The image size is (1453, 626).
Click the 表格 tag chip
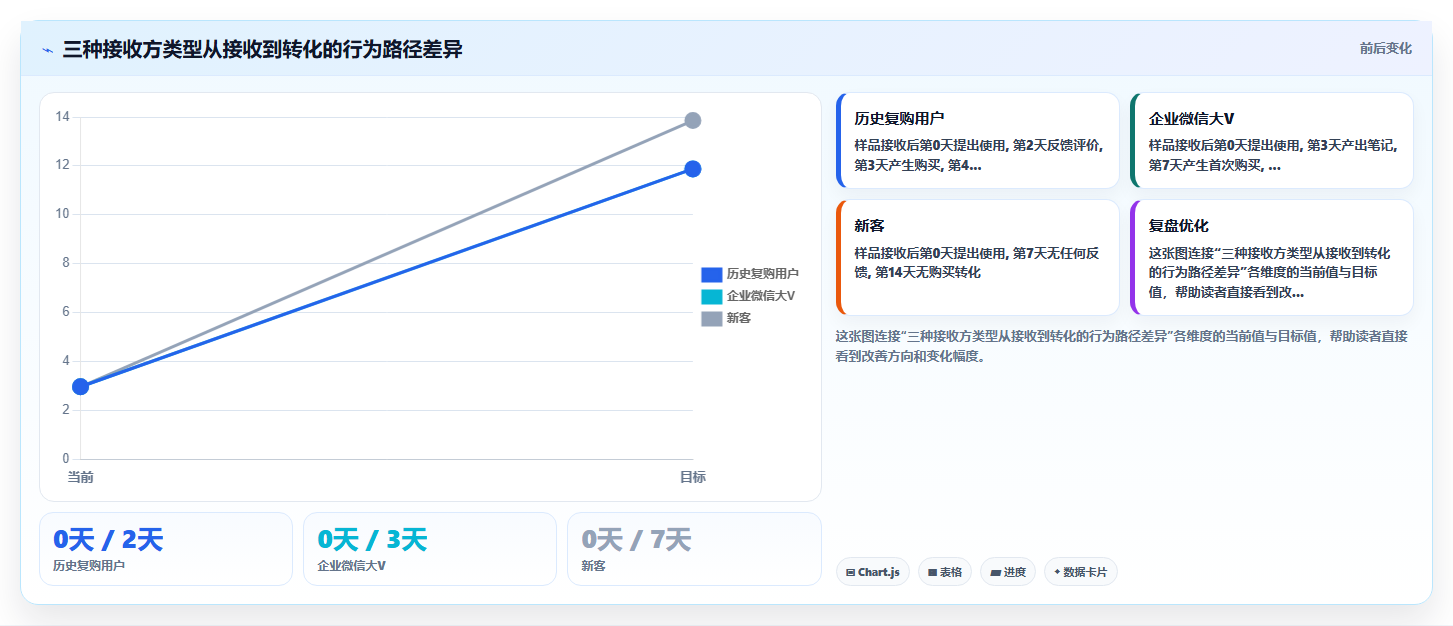click(x=945, y=572)
